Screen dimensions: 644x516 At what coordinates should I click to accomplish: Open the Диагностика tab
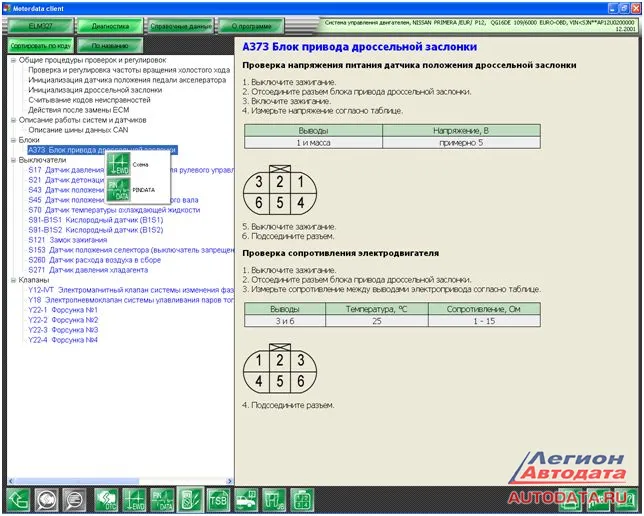110,26
